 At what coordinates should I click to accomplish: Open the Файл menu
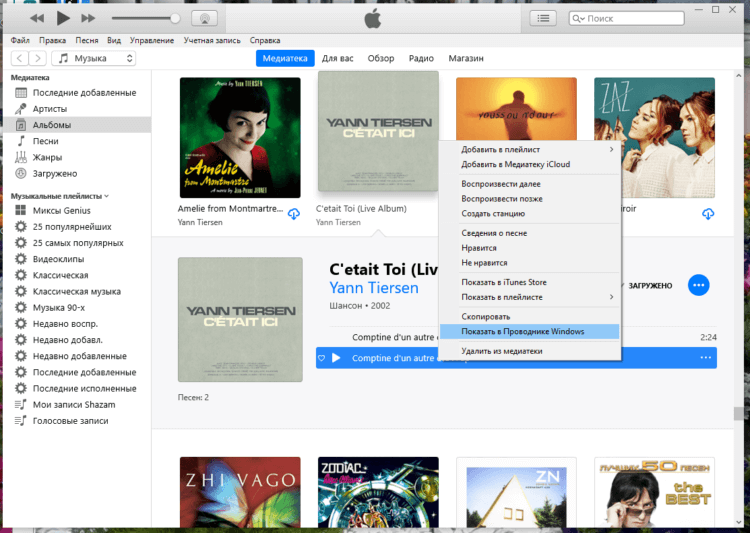[20, 41]
